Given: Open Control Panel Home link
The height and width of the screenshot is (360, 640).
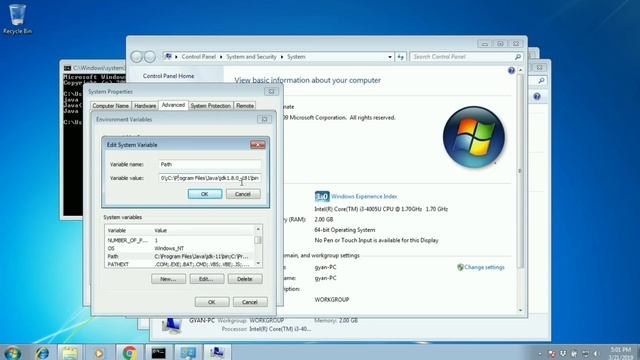Looking at the screenshot, I should point(169,76).
